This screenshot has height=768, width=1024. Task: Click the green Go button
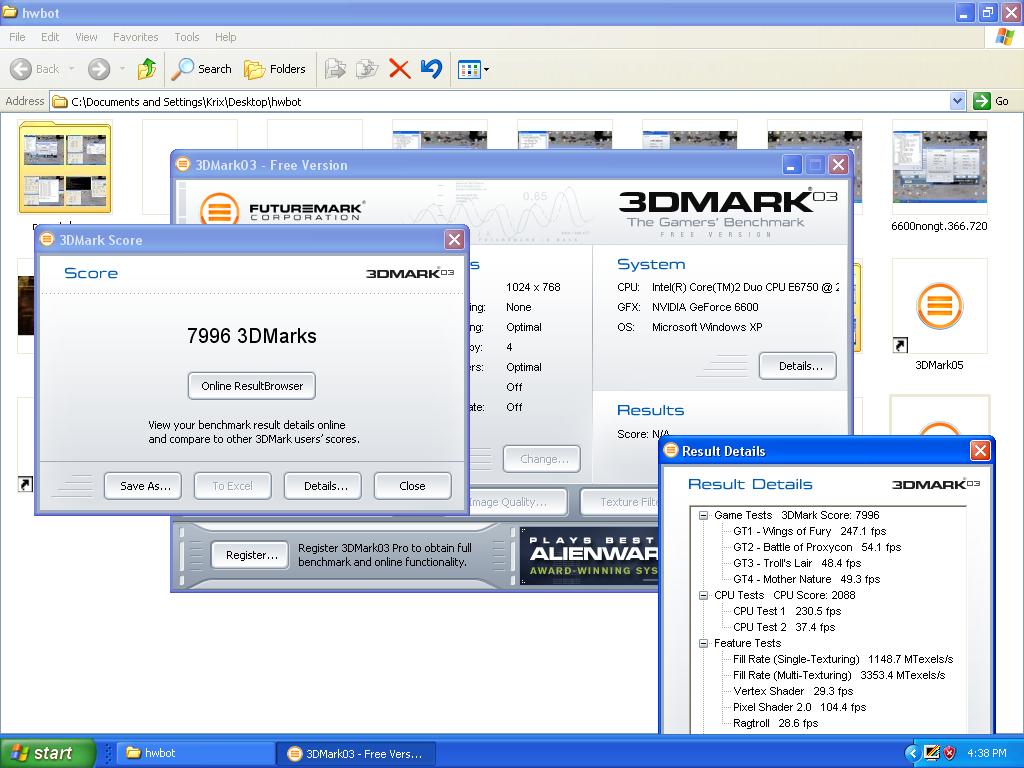[991, 101]
